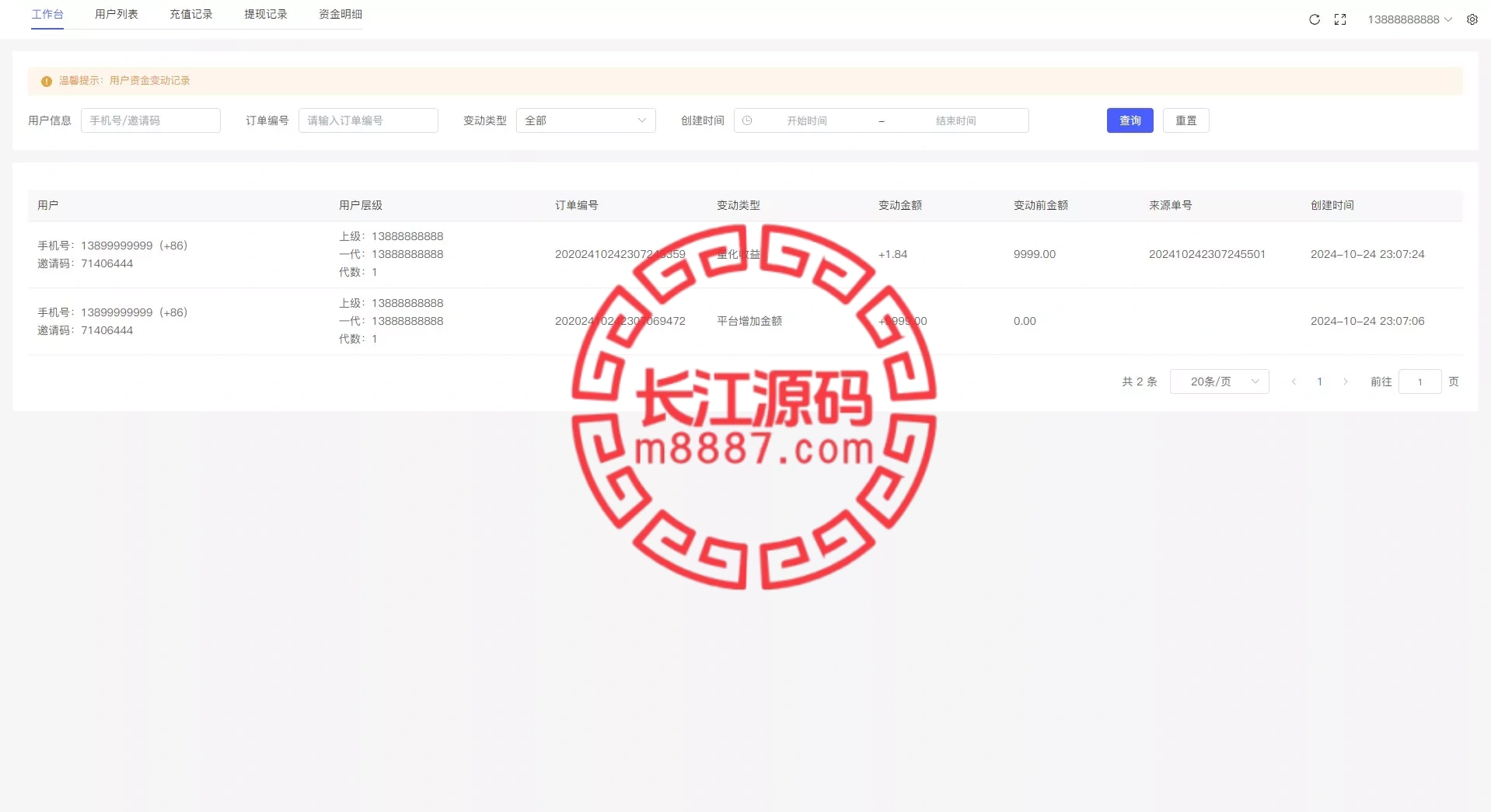Screen dimensions: 1491x812
Task: Switch to 工作台 tab
Action: click(47, 14)
